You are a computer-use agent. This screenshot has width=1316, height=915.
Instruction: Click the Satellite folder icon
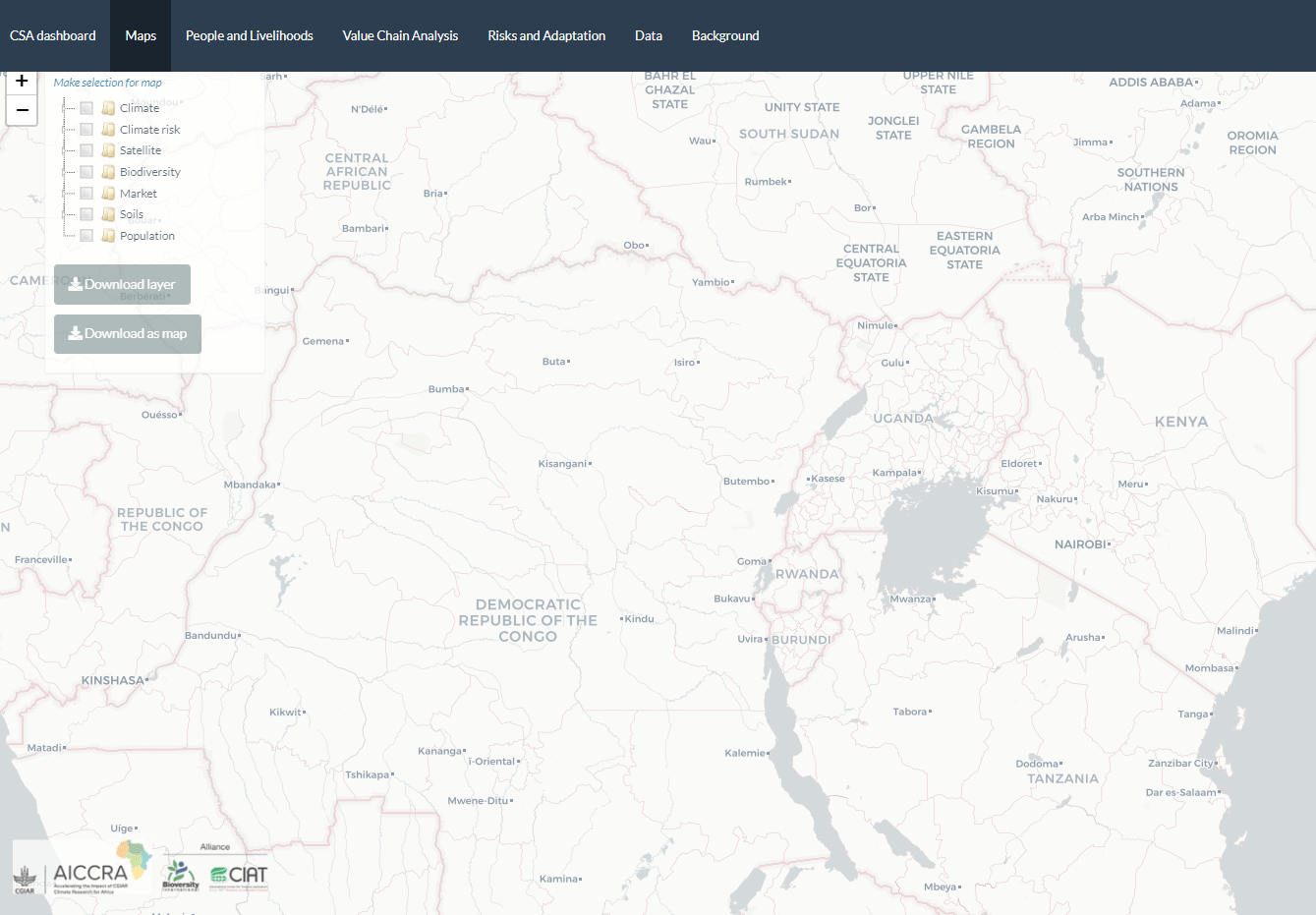pos(108,150)
